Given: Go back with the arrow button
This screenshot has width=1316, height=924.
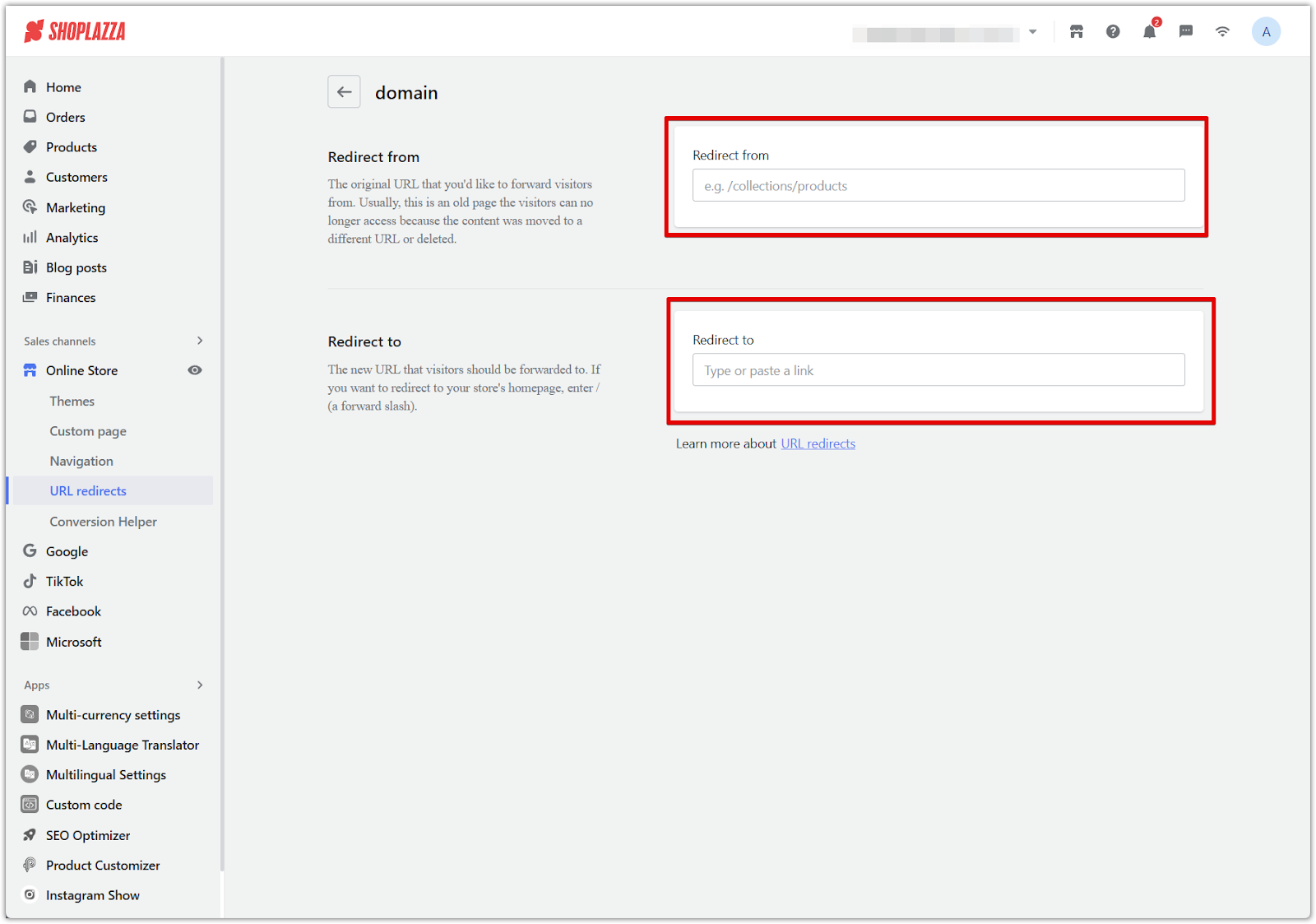Looking at the screenshot, I should tap(345, 92).
